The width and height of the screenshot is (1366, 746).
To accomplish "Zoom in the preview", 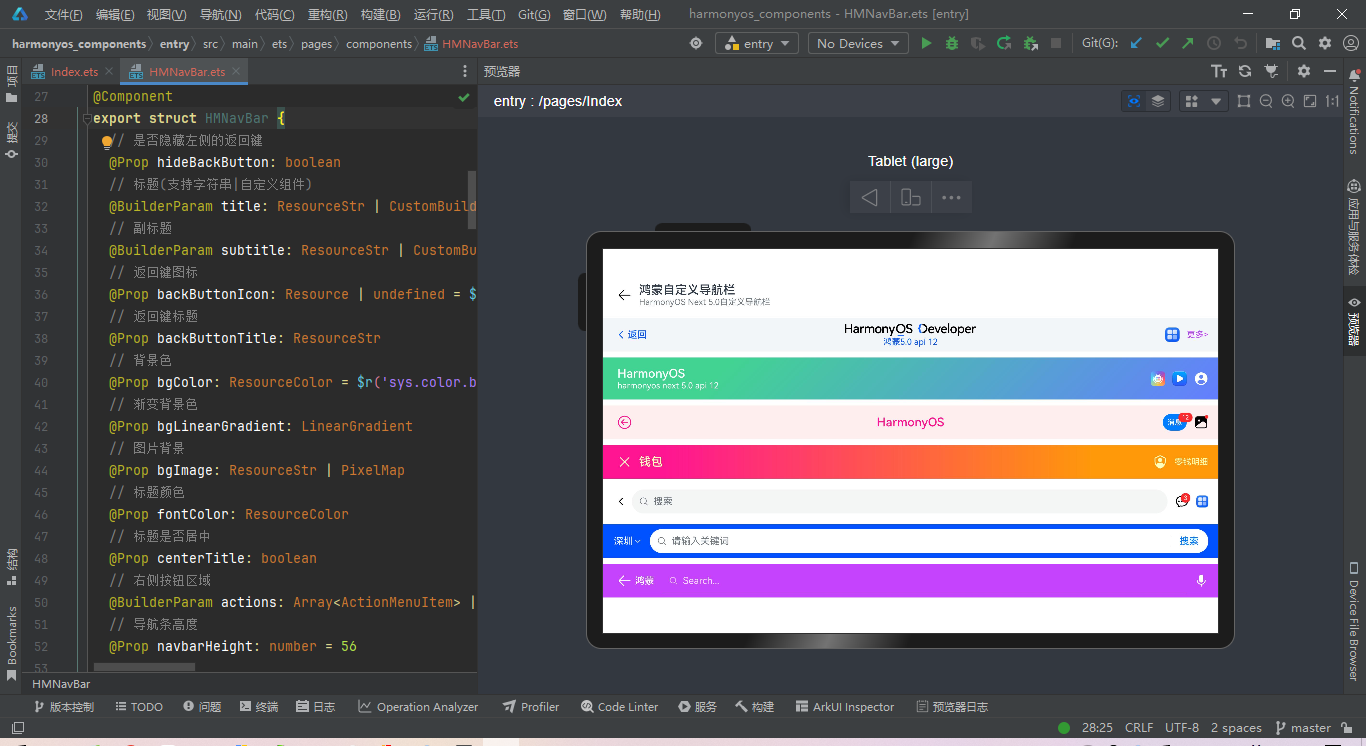I will [x=1288, y=101].
